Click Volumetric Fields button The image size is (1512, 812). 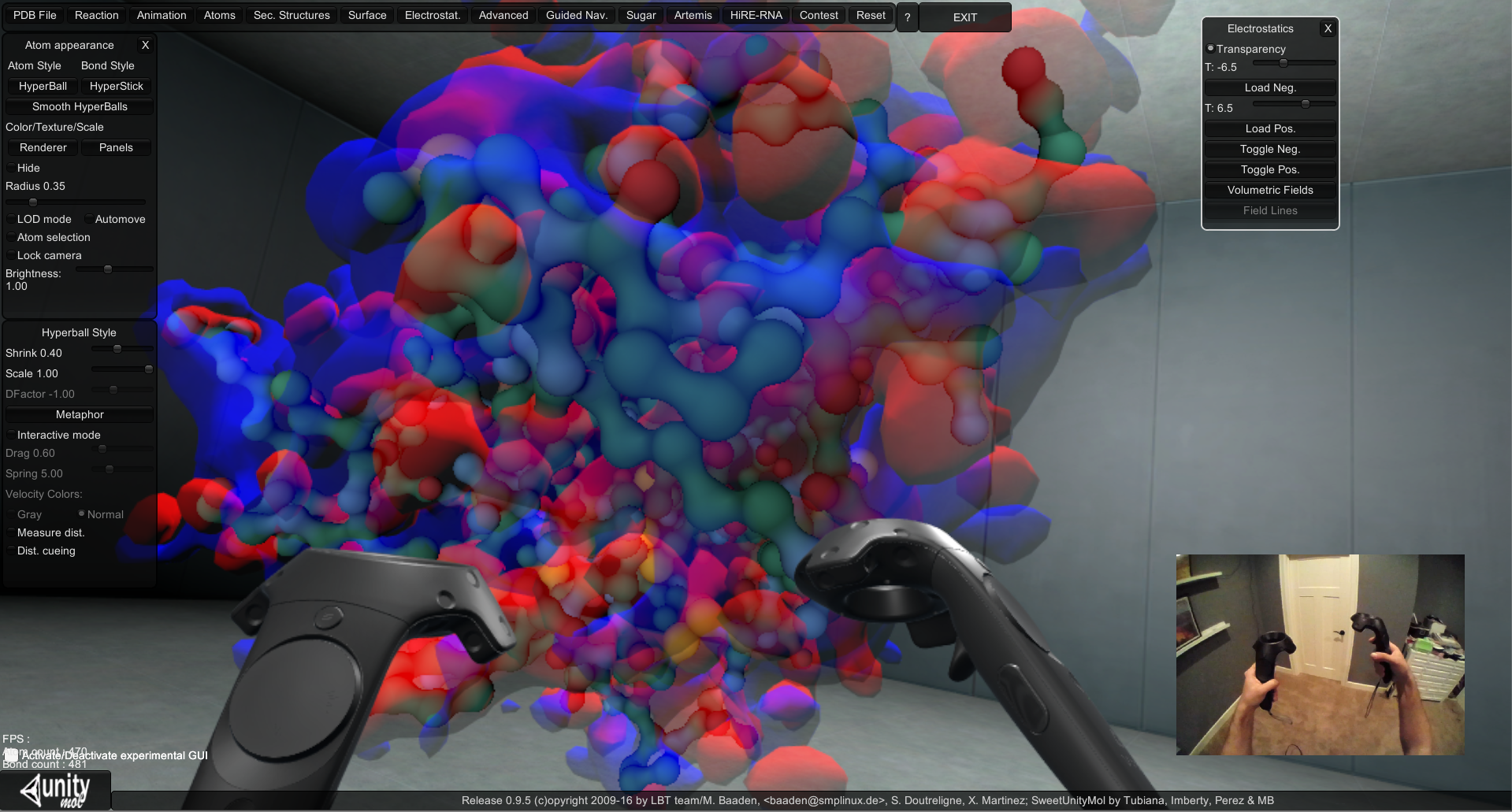click(x=1270, y=190)
